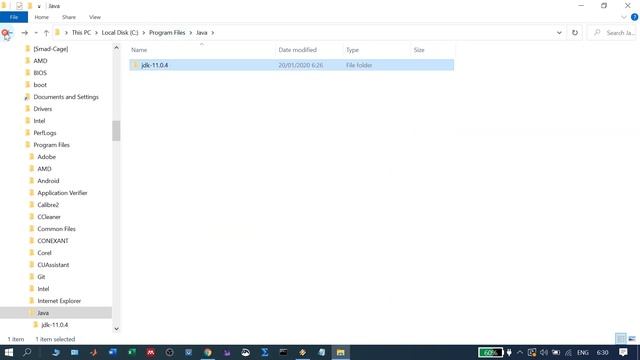Expand address bar history dropdown
640x360 pixels.
559,33
